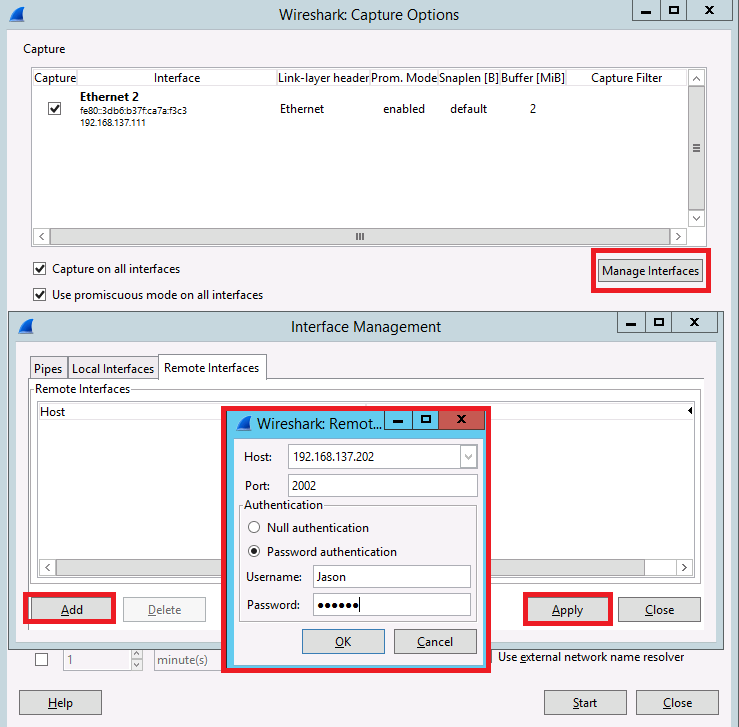The width and height of the screenshot is (739, 727).
Task: Click the minutes number field
Action: (x=97, y=660)
